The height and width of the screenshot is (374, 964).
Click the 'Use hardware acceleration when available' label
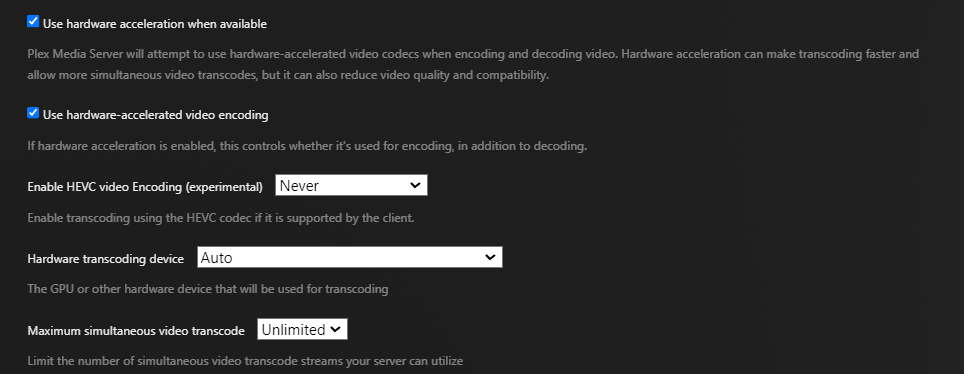pyautogui.click(x=155, y=24)
